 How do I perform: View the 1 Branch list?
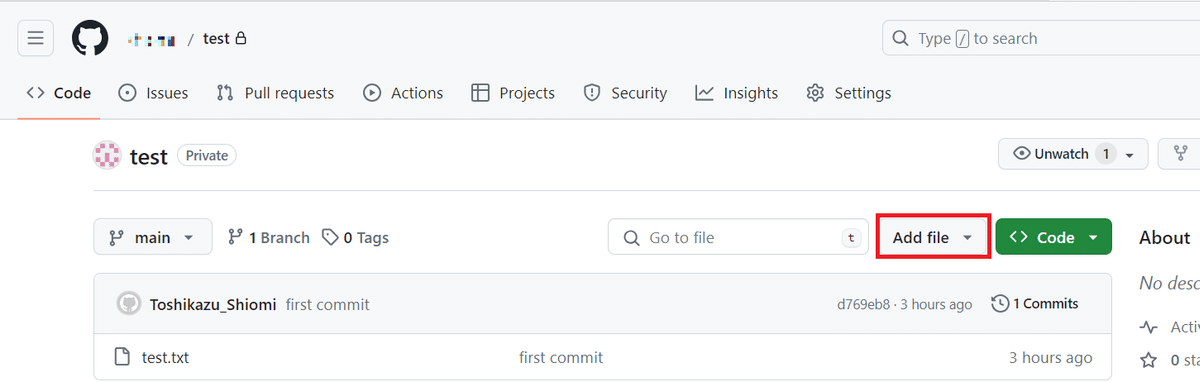269,237
